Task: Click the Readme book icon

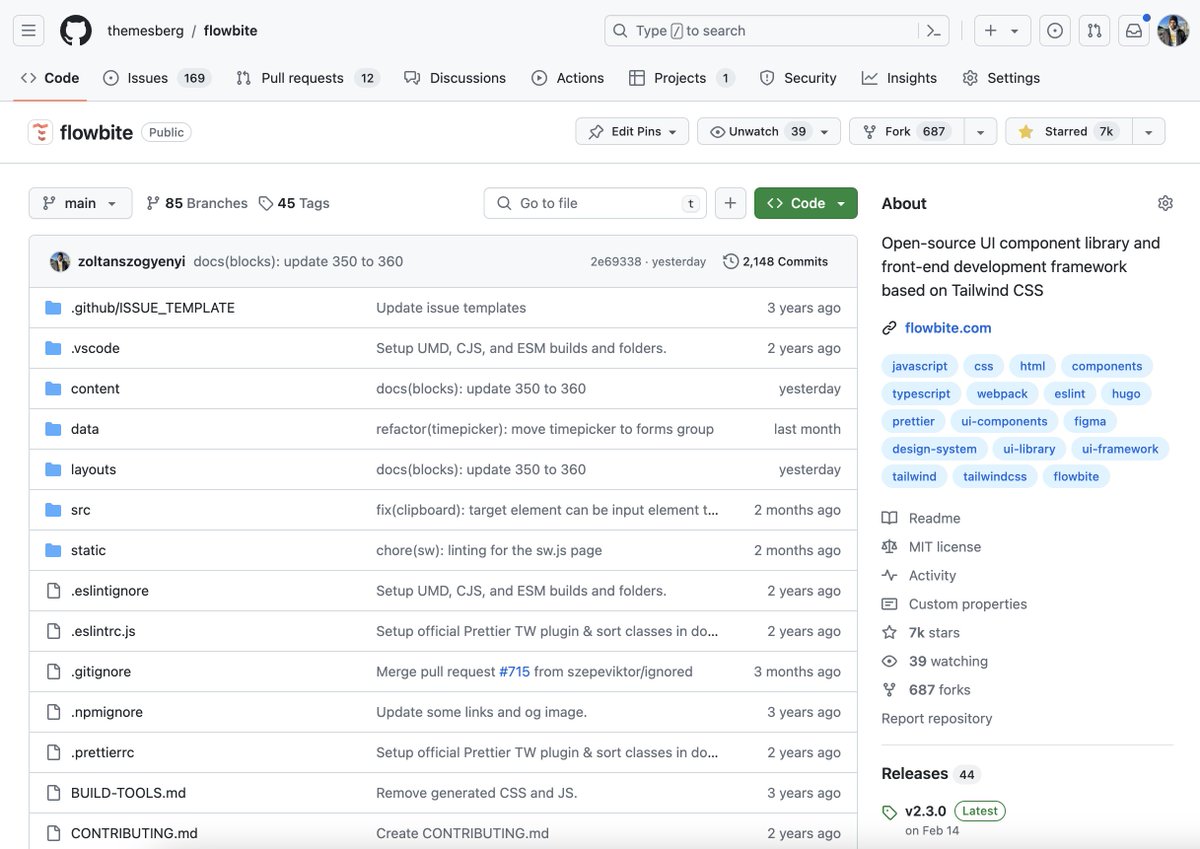Action: click(889, 518)
